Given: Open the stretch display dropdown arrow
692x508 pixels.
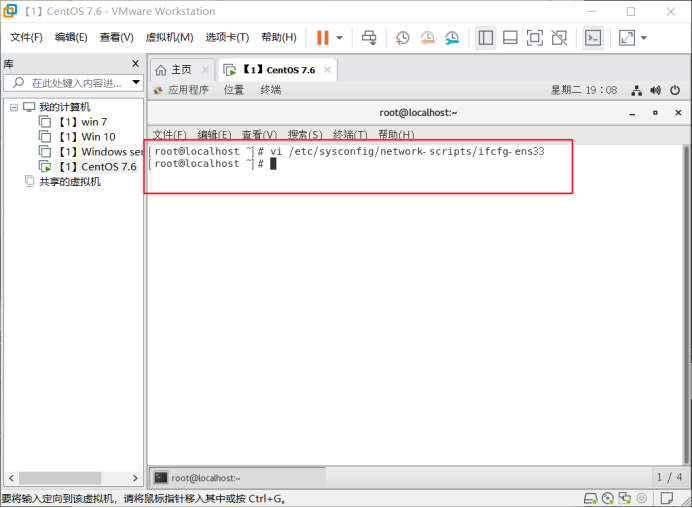Looking at the screenshot, I should pos(644,38).
